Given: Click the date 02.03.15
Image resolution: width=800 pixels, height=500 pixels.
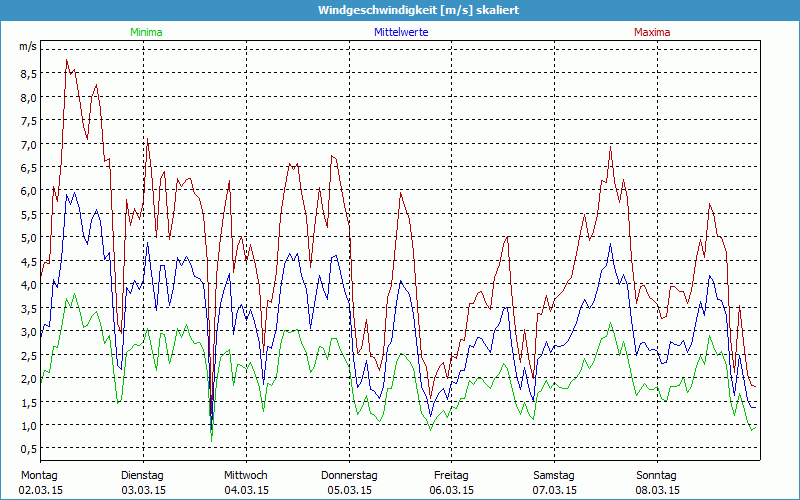Looking at the screenshot, I should tap(41, 490).
